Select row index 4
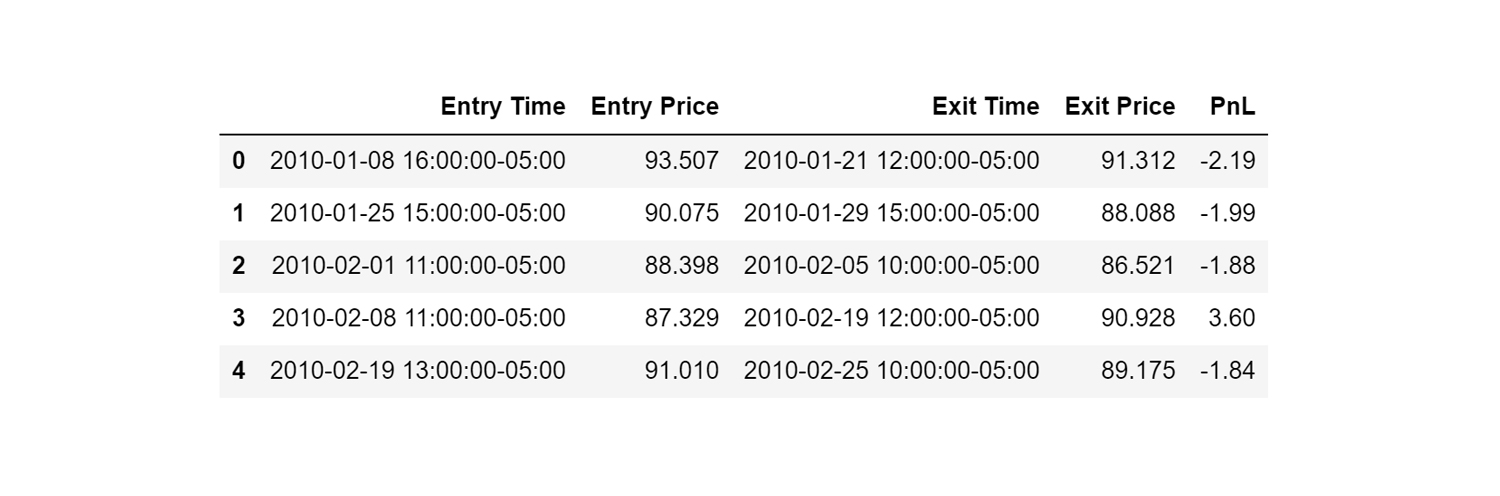The width and height of the screenshot is (1500, 496). click(x=238, y=371)
